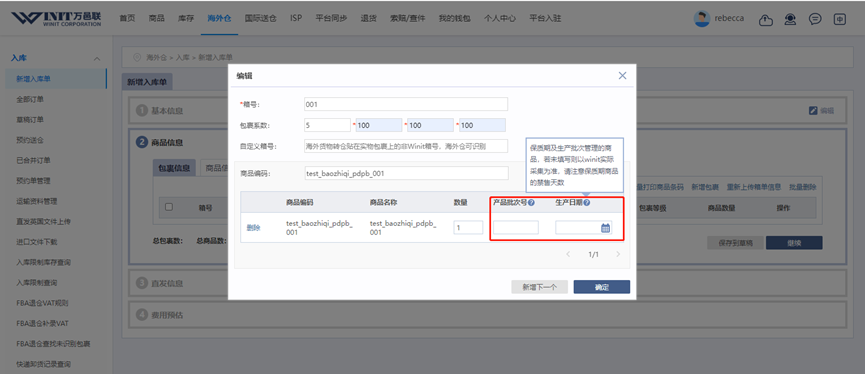Click the 批量删除 link

803,187
